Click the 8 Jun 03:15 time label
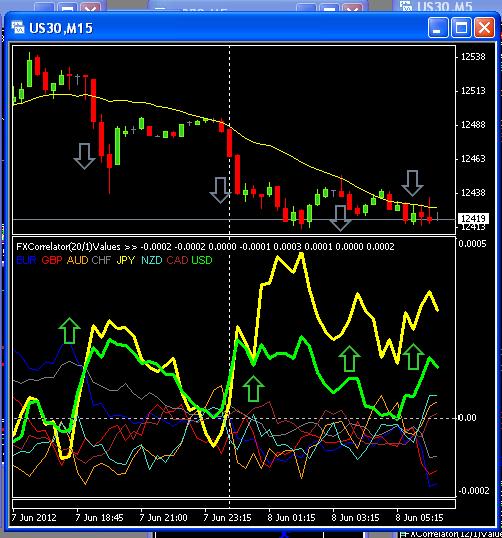This screenshot has height=538, width=502. click(355, 517)
